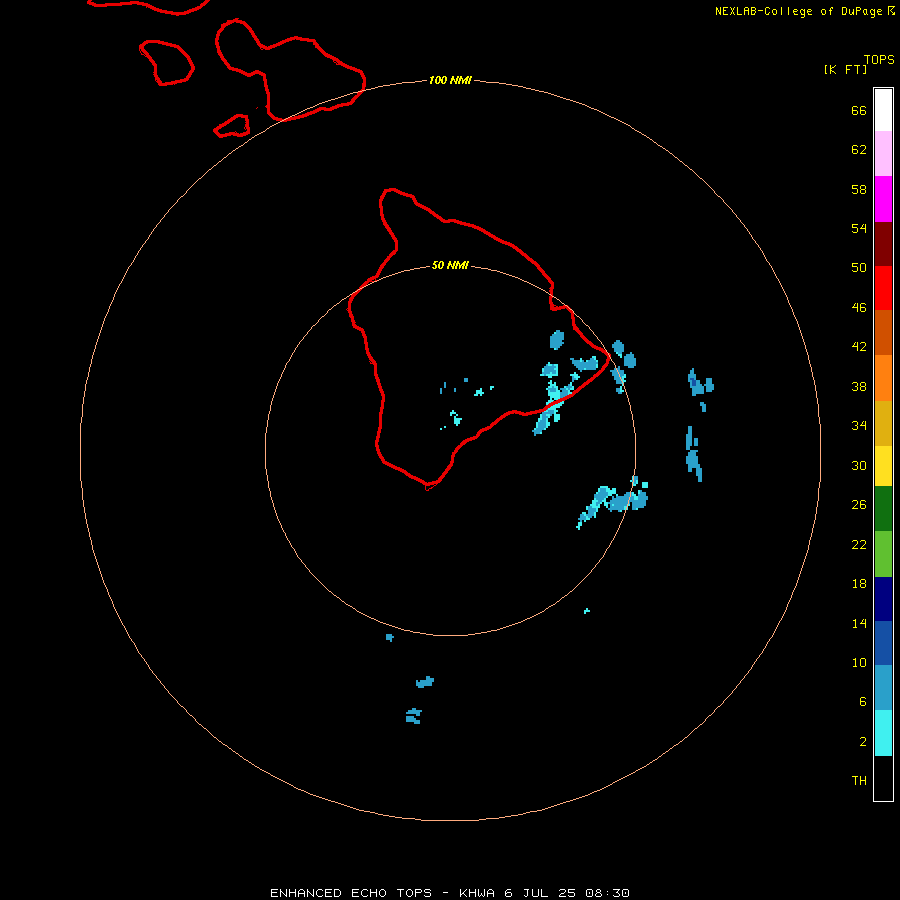
Task: Click the 14 legend value
Action: tap(859, 623)
